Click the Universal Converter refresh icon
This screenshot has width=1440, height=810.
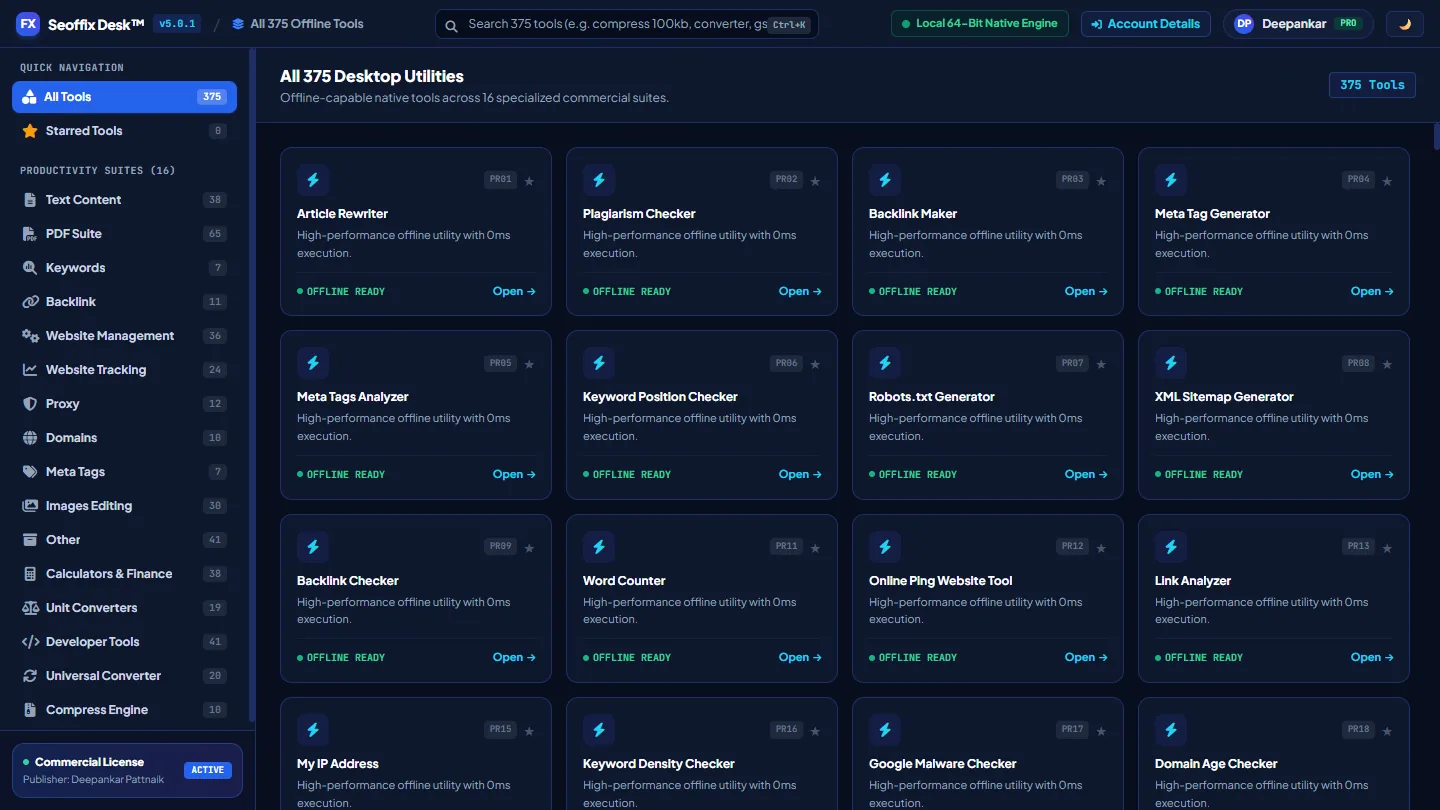coord(30,676)
